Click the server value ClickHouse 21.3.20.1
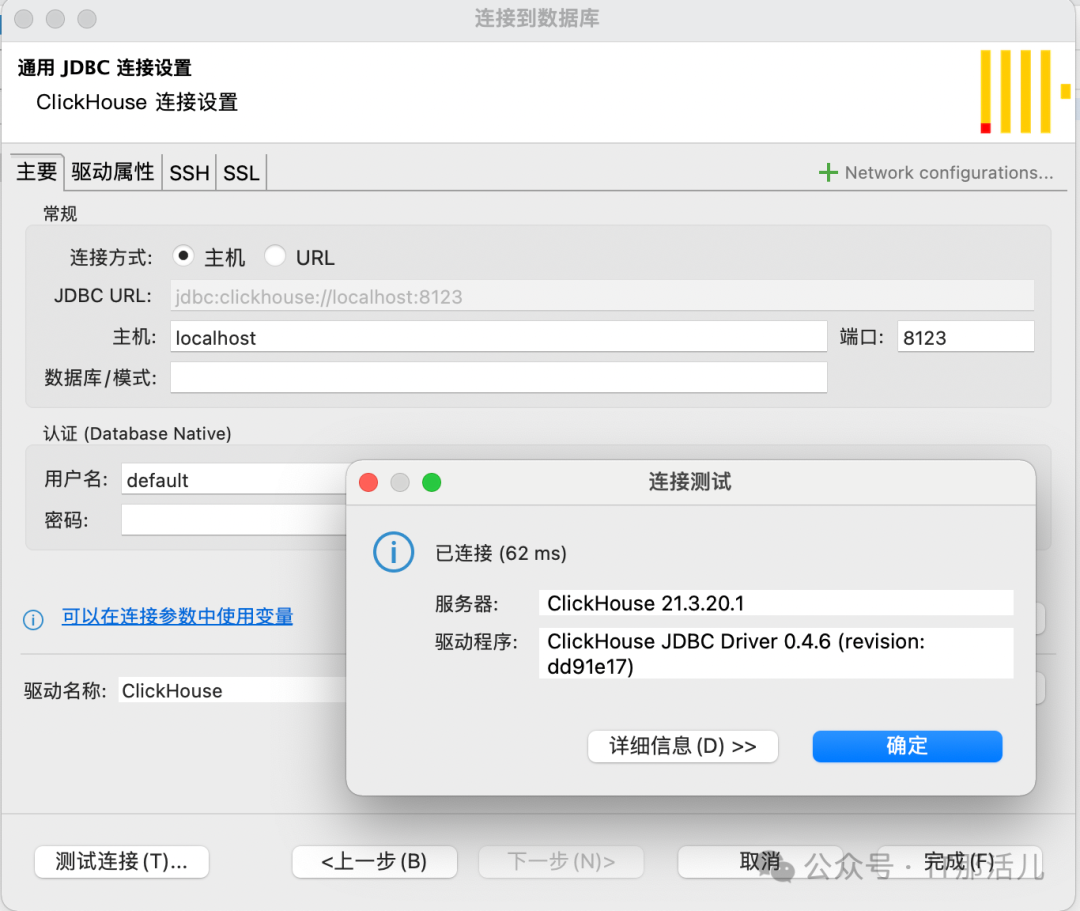 [776, 603]
